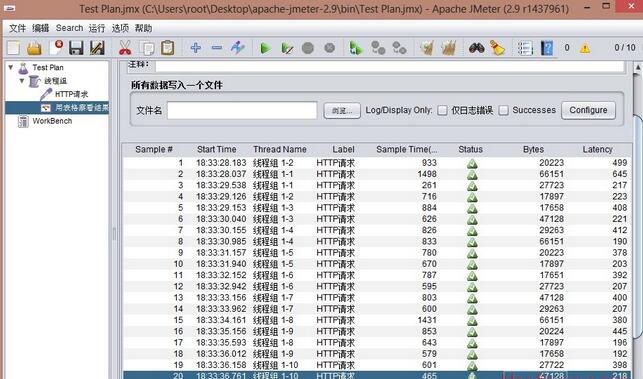Viewport: 643px width, 379px height.
Task: Open the function helper list icon
Action: coord(525,48)
